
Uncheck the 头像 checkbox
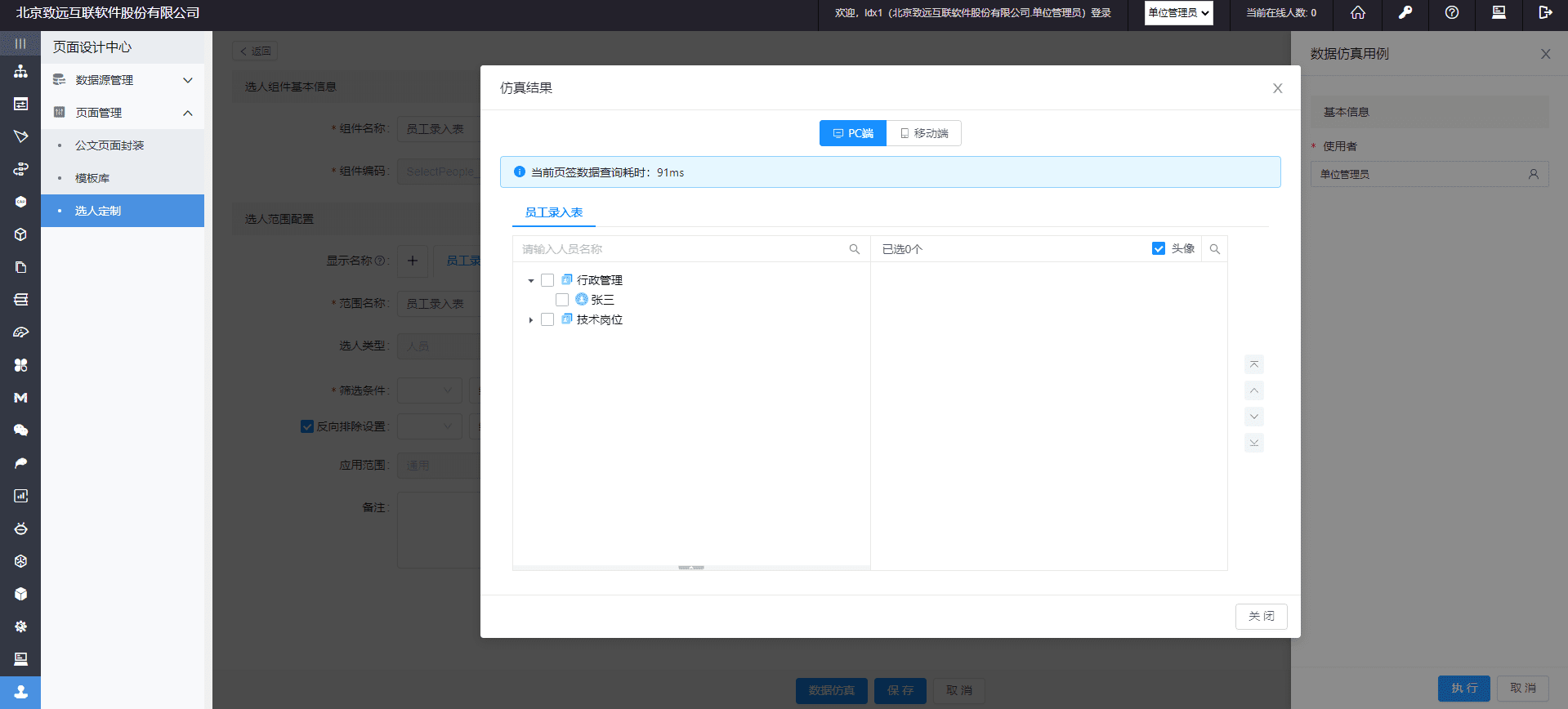1159,248
